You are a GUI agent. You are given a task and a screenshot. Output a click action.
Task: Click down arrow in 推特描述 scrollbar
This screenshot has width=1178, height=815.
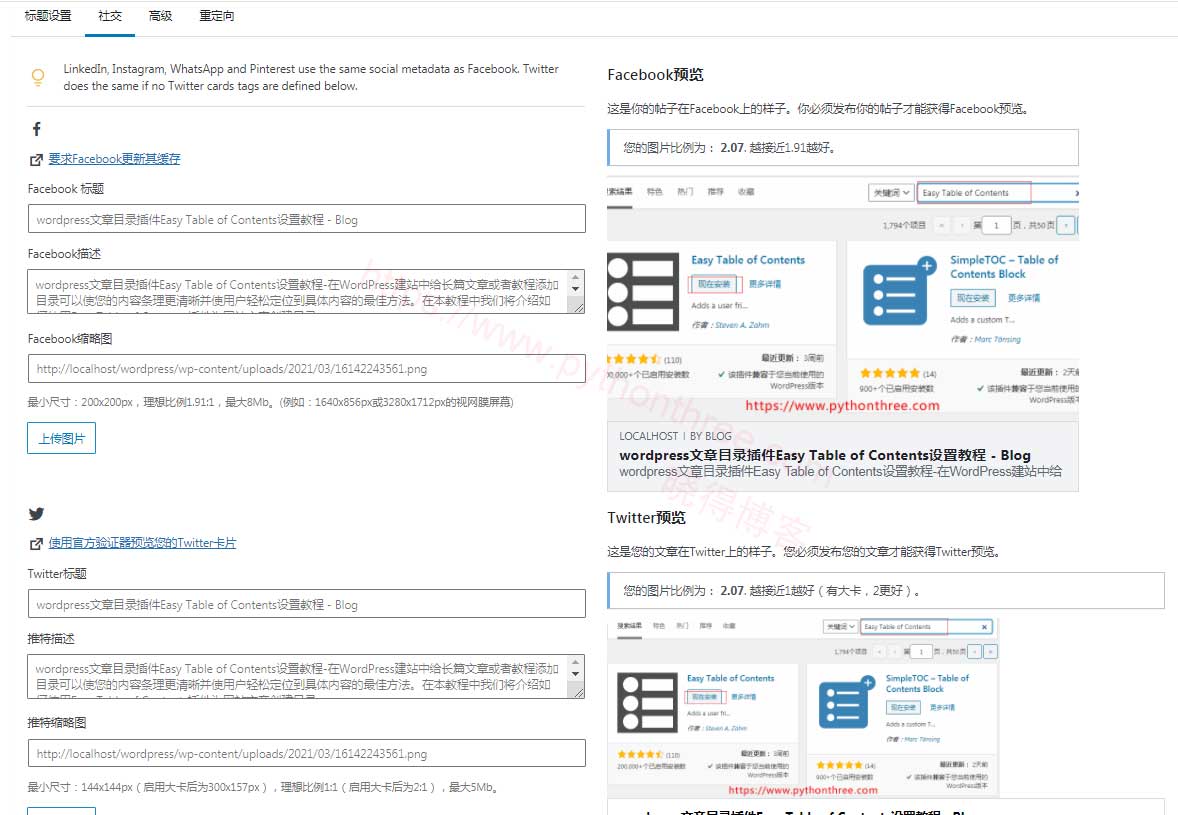575,673
